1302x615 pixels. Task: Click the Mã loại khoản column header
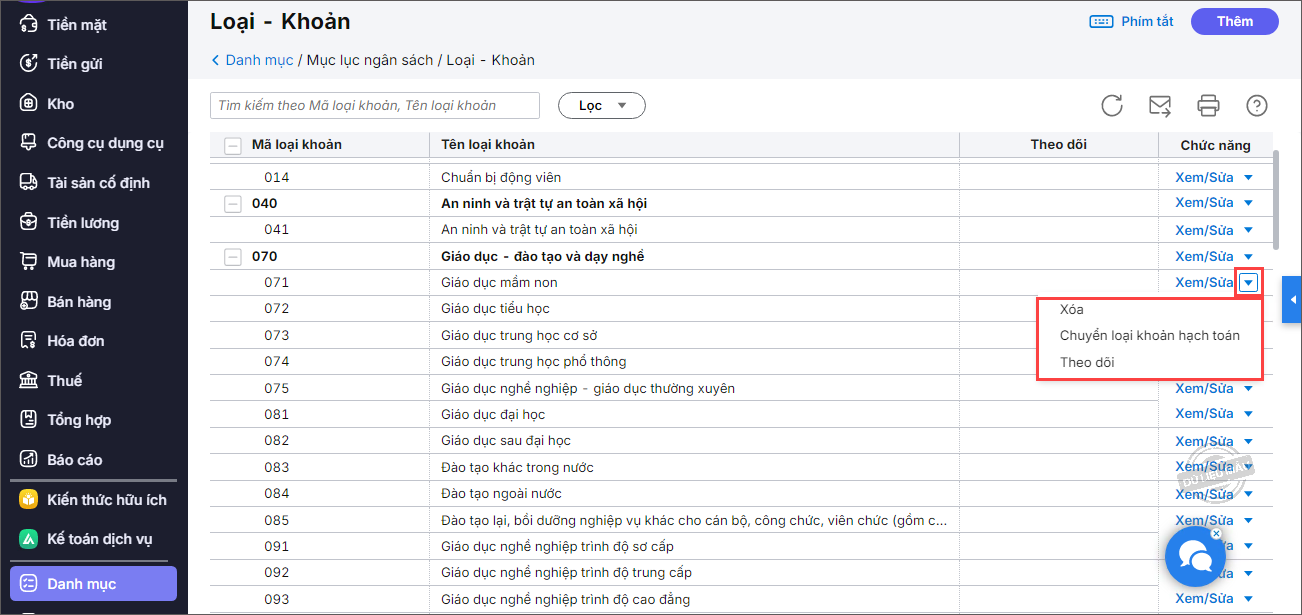point(296,145)
